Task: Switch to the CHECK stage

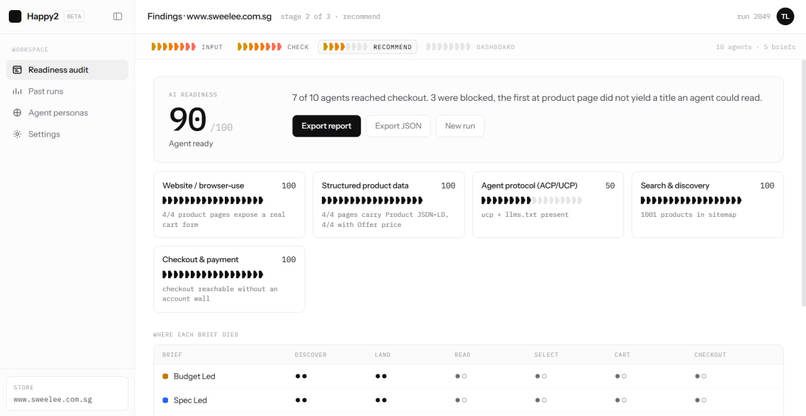Action: [x=273, y=47]
